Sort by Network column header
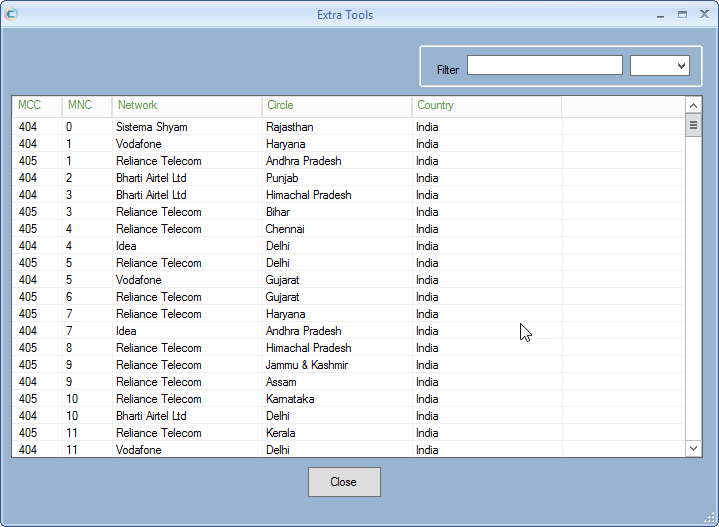The width and height of the screenshot is (719, 527). pyautogui.click(x=187, y=105)
